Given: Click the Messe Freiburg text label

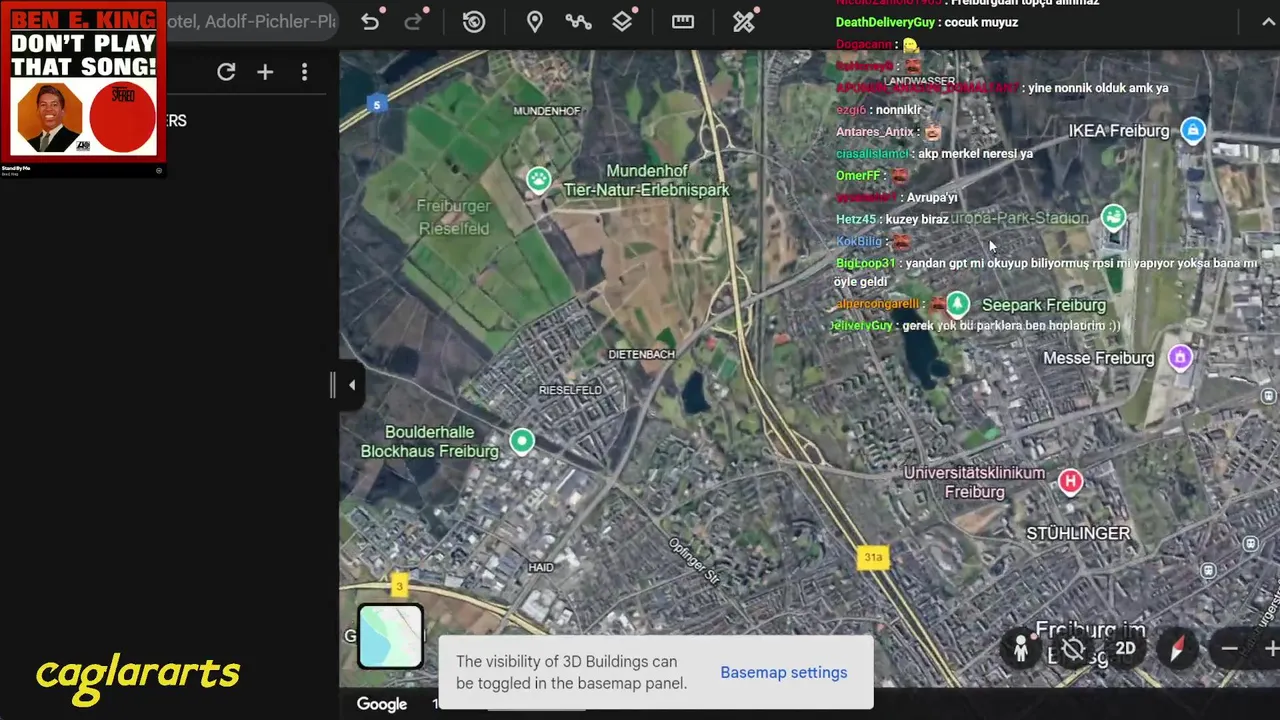Looking at the screenshot, I should [1098, 358].
